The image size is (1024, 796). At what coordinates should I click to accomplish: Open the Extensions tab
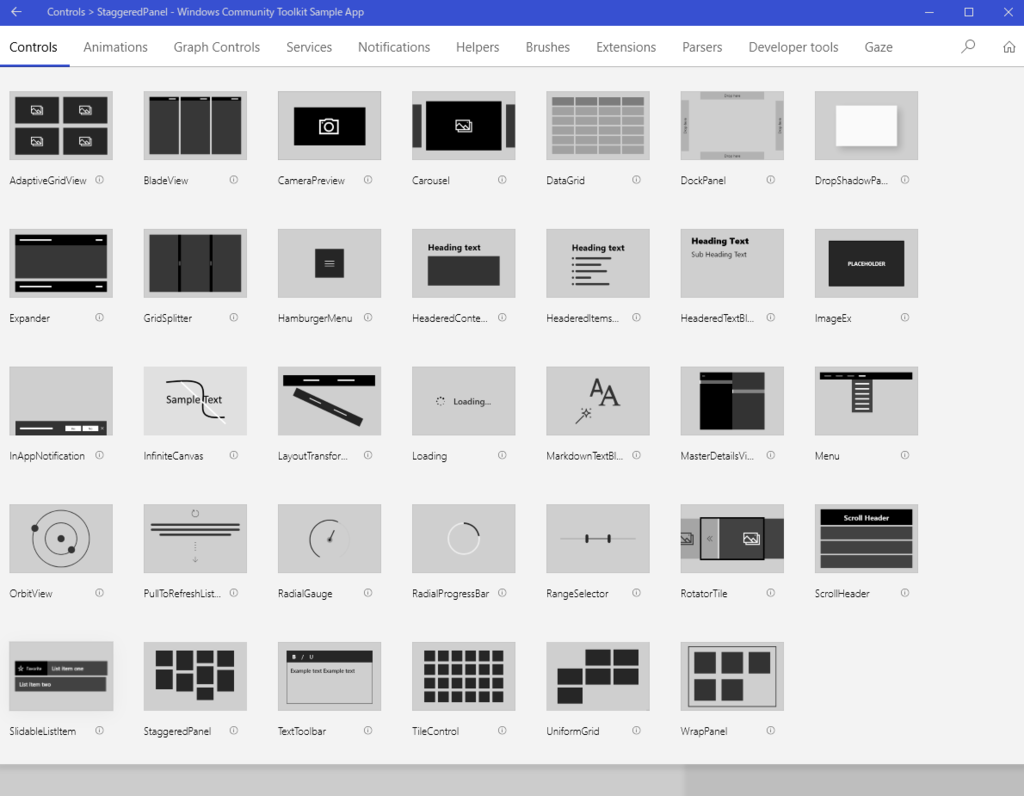pos(626,47)
